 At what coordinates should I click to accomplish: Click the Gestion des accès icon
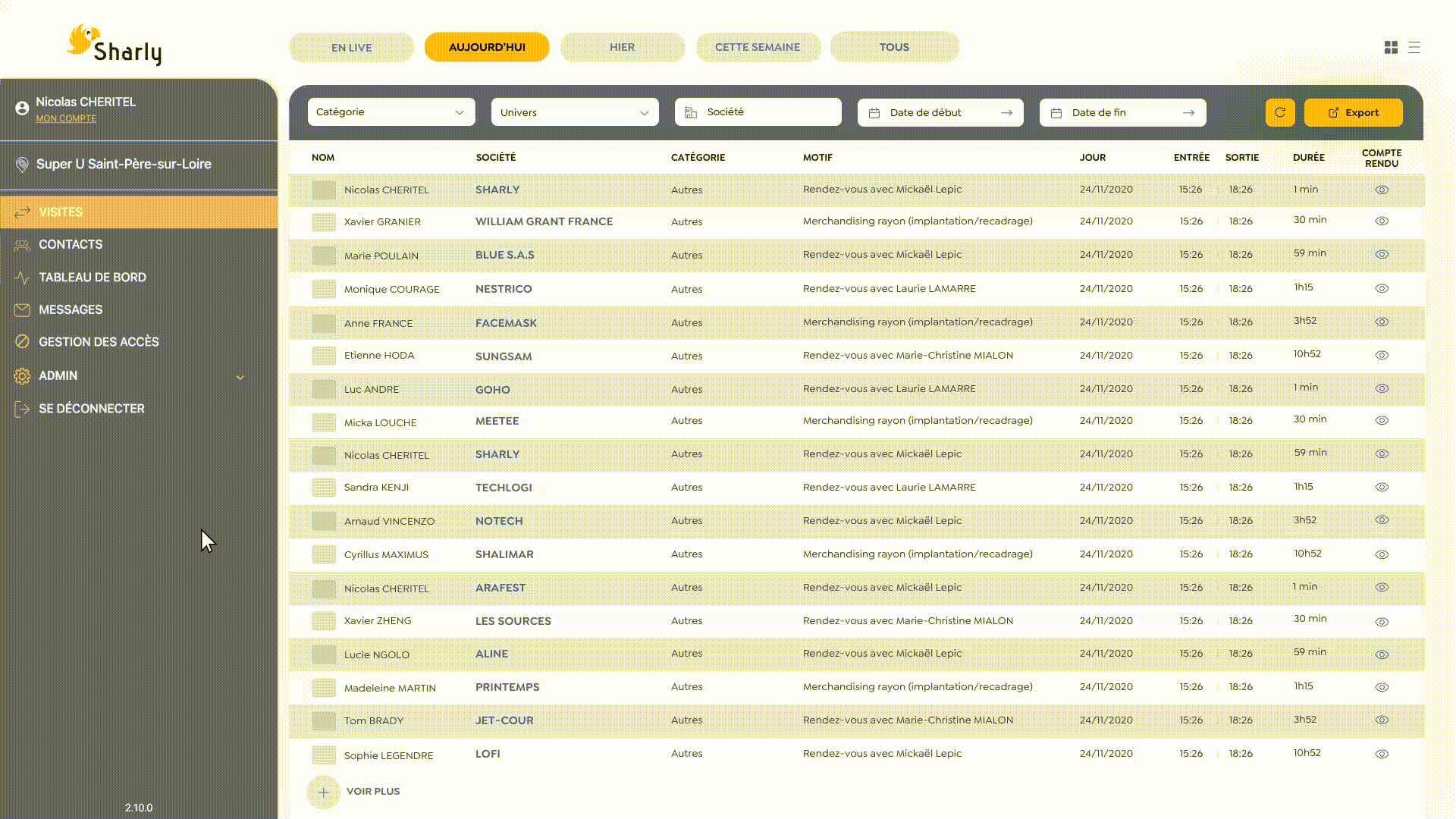tap(22, 342)
